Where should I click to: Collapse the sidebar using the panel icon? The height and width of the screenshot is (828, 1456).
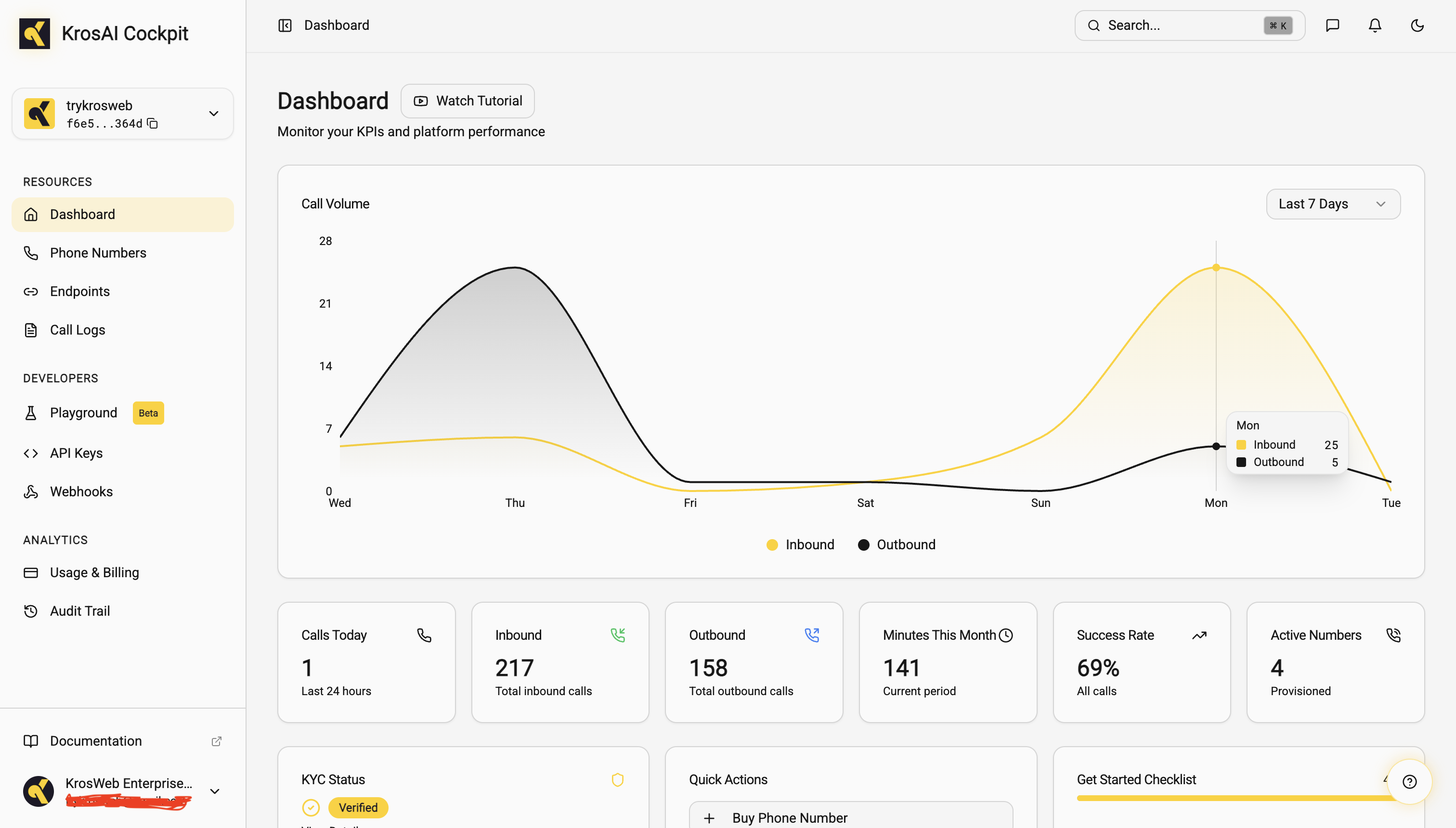pos(285,25)
